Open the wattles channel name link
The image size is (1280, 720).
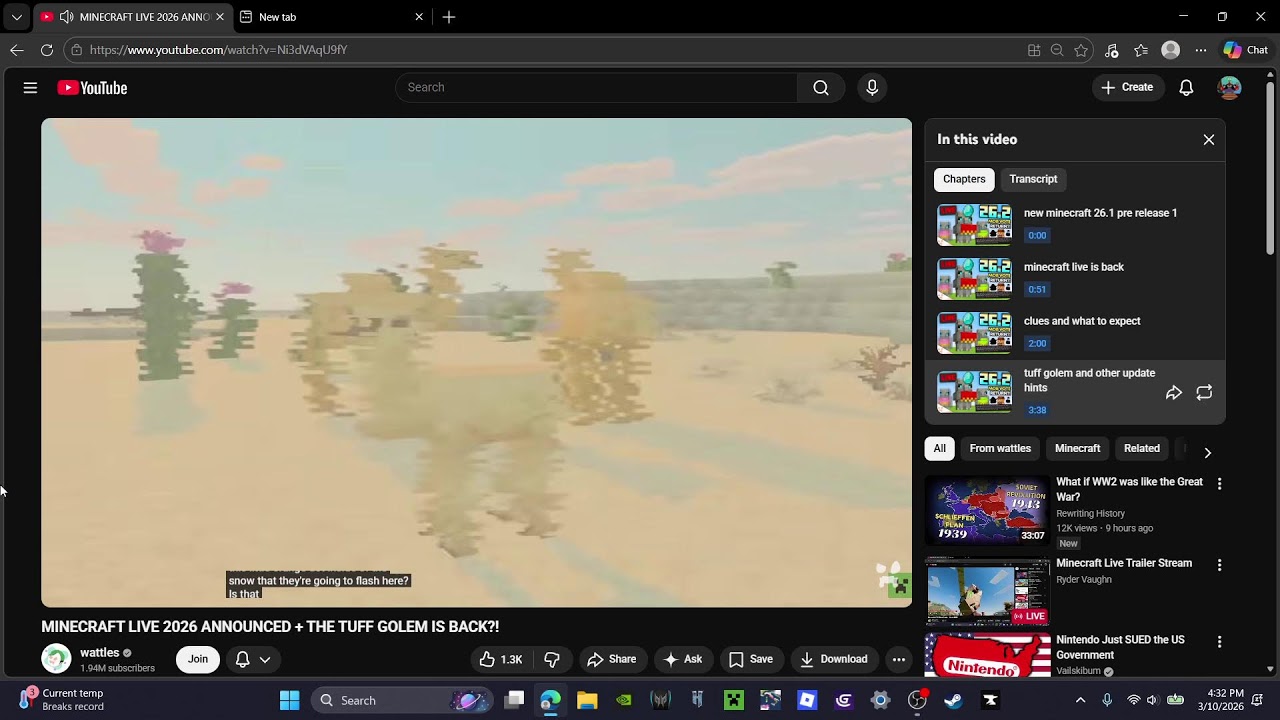100,653
